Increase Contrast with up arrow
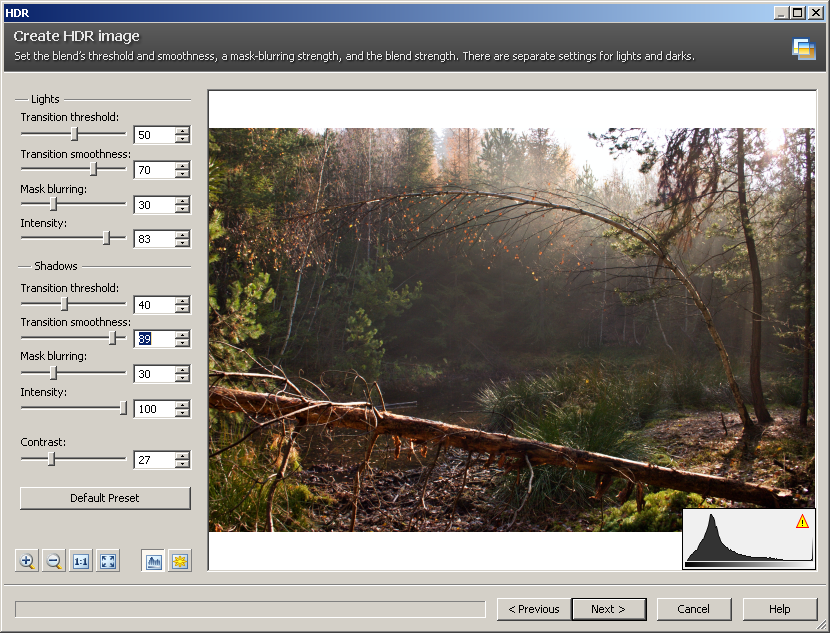830x633 pixels. coord(183,456)
